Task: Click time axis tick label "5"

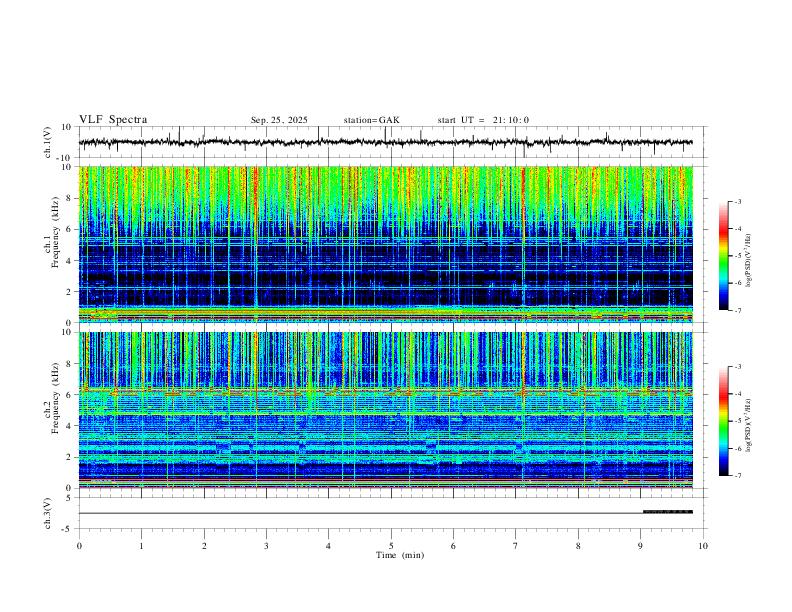Action: 391,546
